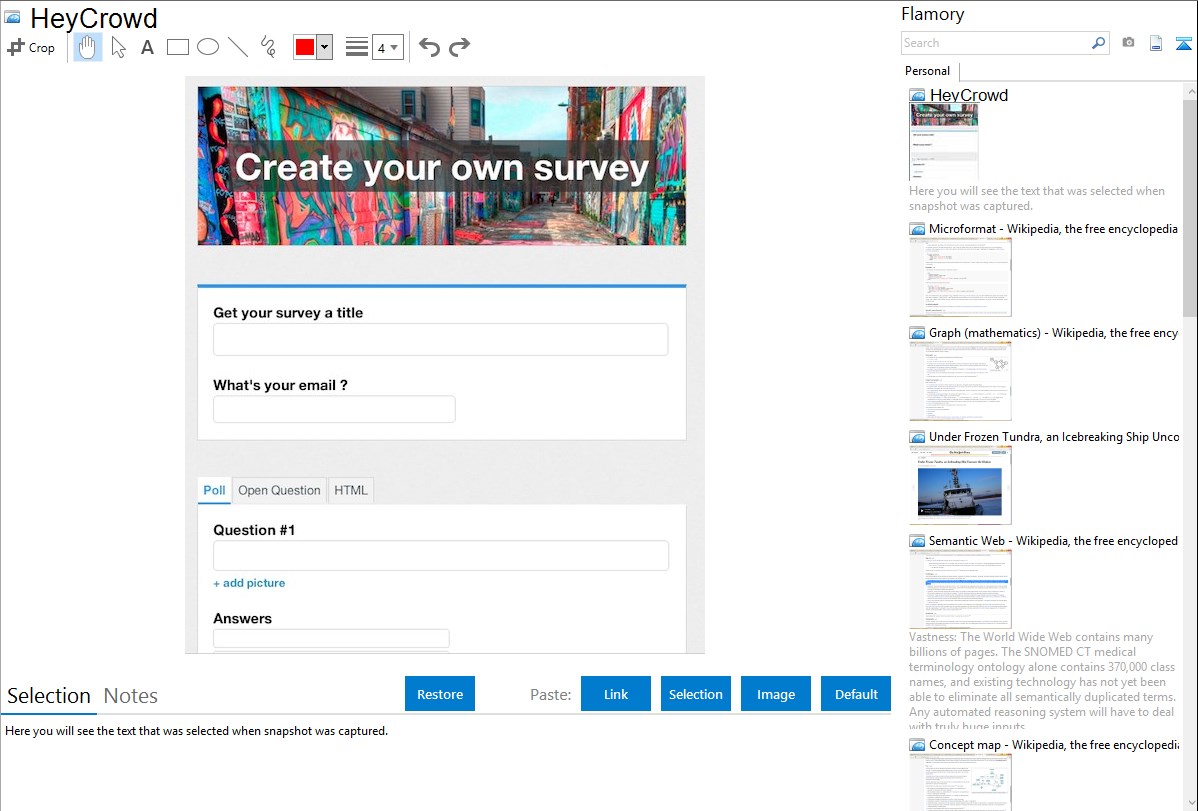
Task: Select the text annotation tool
Action: click(x=147, y=47)
